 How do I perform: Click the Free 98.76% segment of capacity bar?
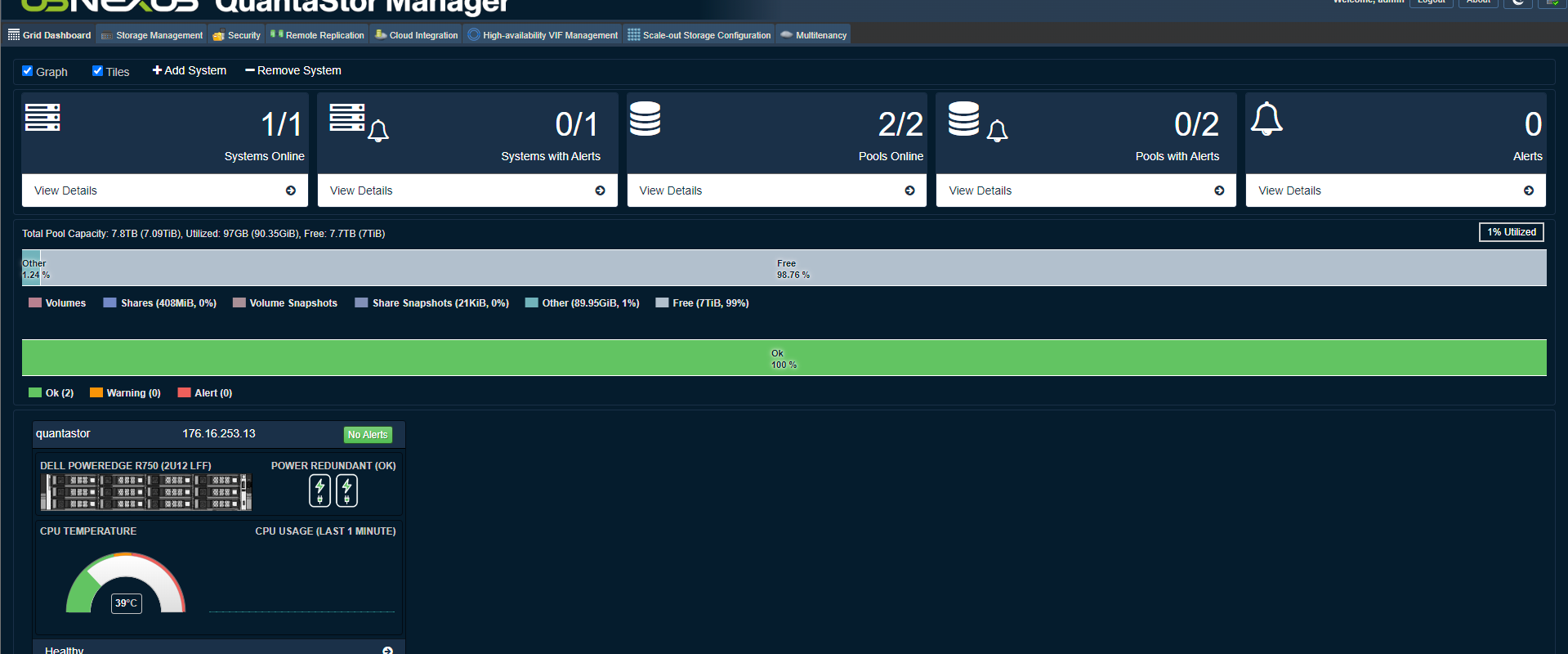point(793,268)
